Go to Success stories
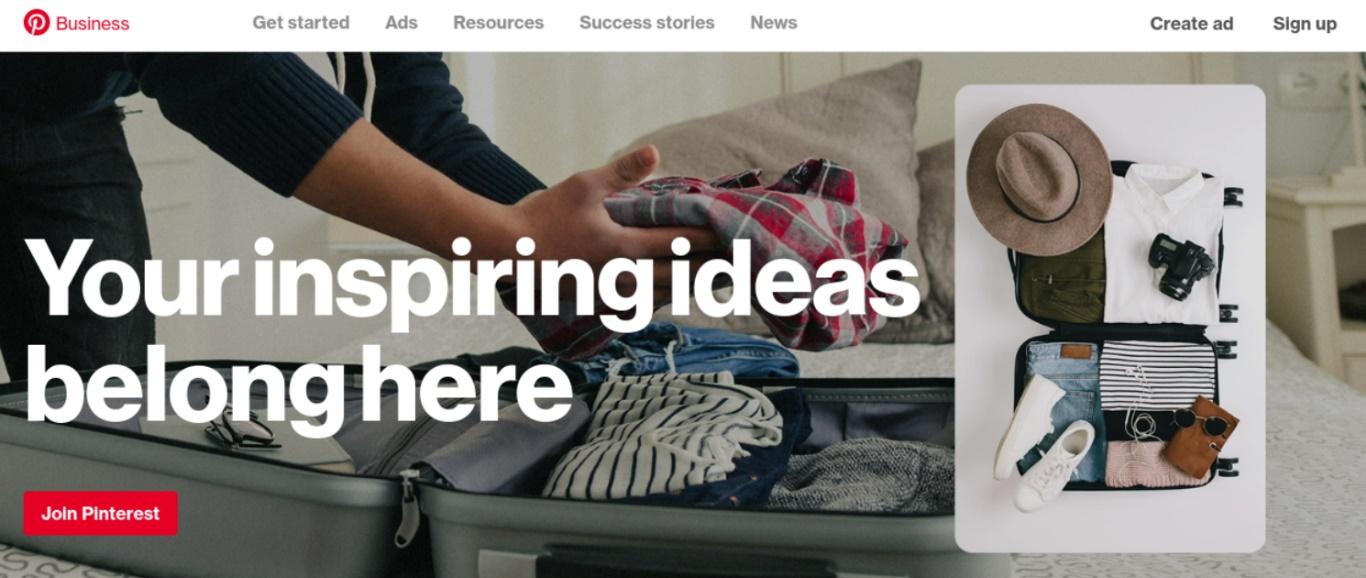Image resolution: width=1366 pixels, height=578 pixels. coord(647,22)
